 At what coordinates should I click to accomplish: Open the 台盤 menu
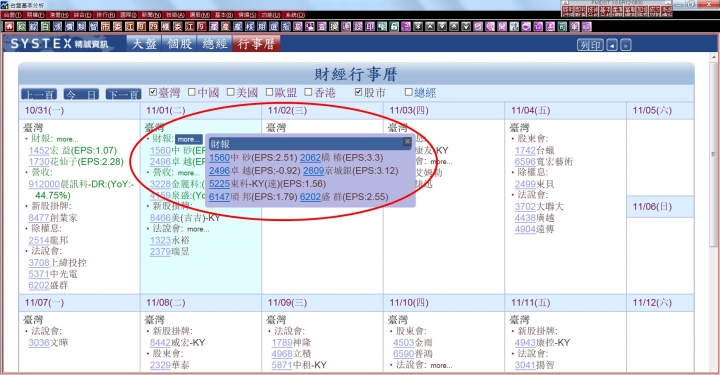coord(12,15)
